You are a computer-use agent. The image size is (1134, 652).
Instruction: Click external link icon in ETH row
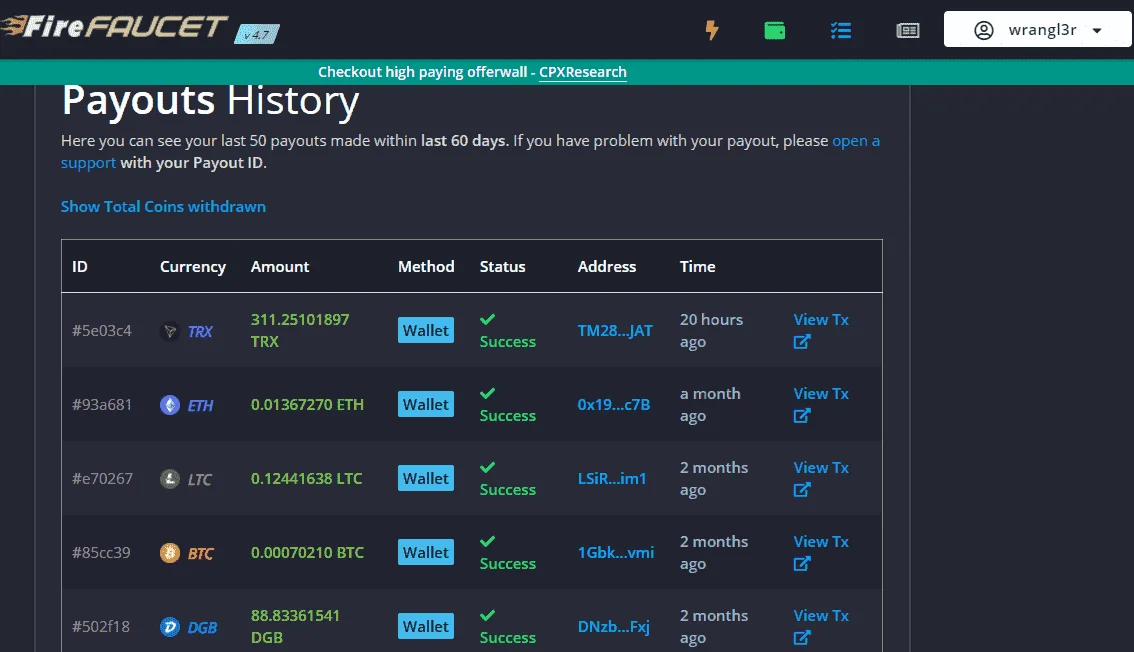802,416
